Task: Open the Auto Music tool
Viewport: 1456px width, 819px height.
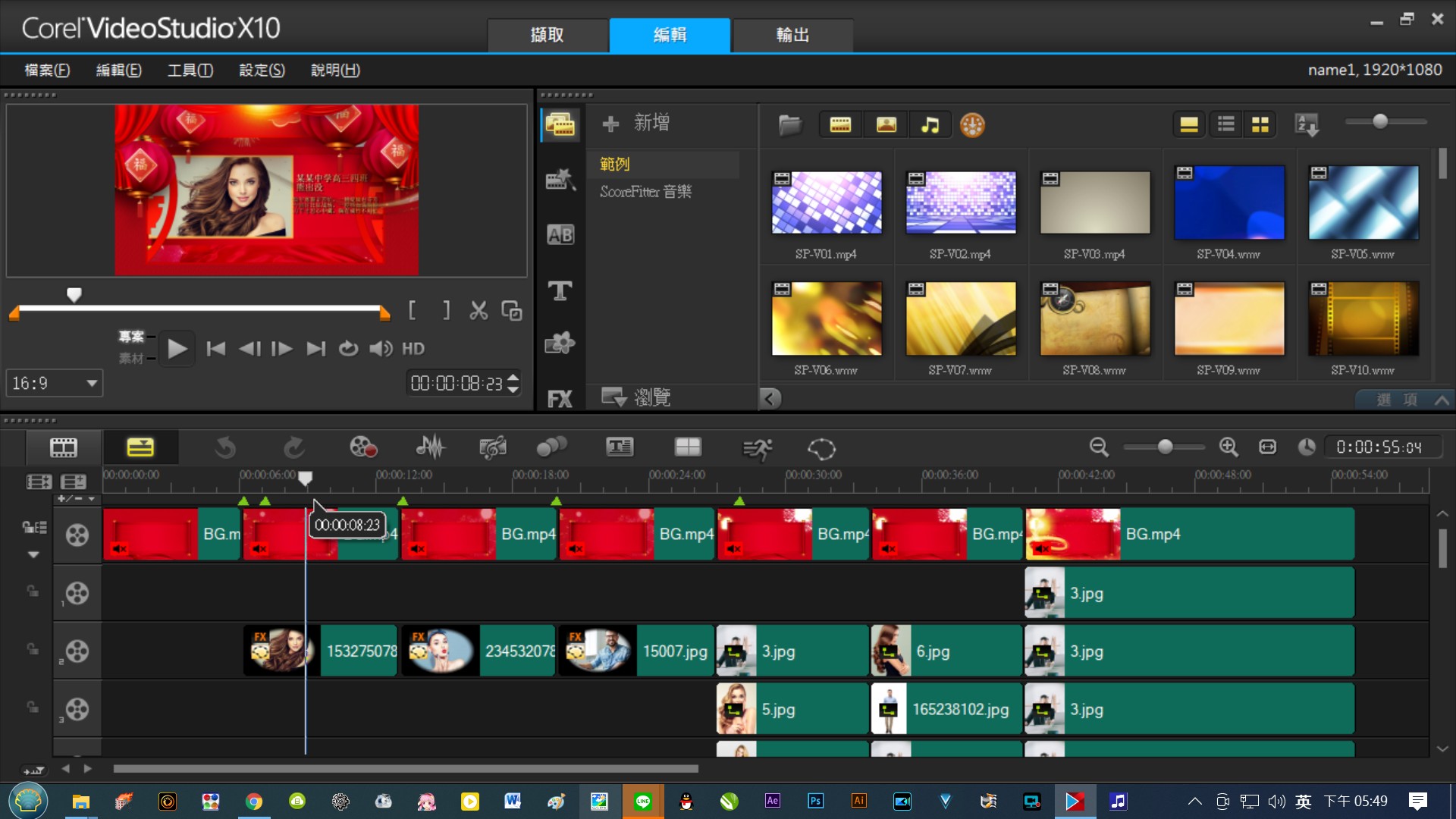Action: [x=493, y=447]
